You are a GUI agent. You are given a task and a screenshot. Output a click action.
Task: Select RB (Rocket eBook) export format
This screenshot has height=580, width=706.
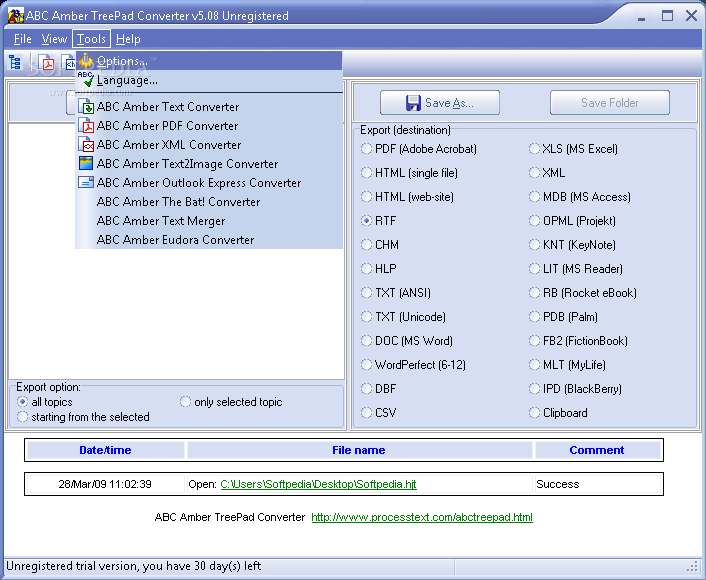(x=583, y=293)
